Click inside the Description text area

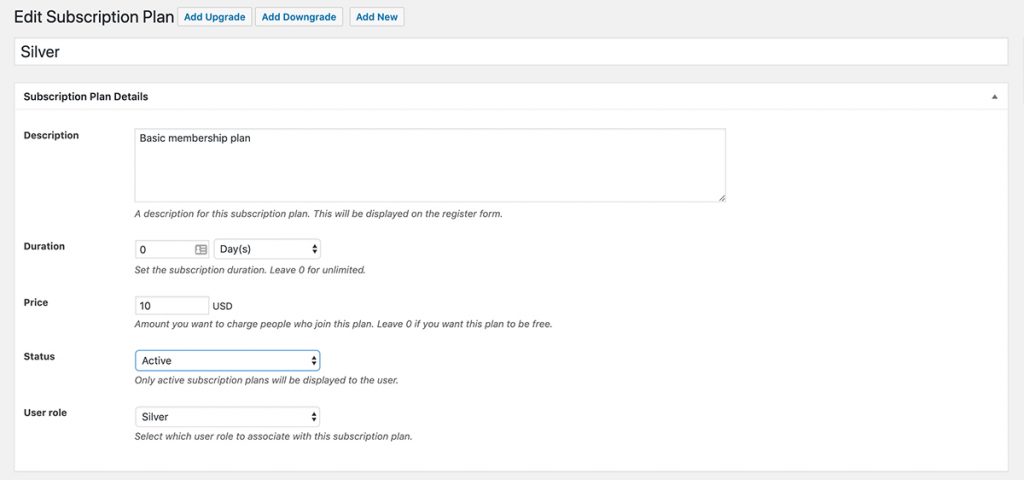coord(429,165)
